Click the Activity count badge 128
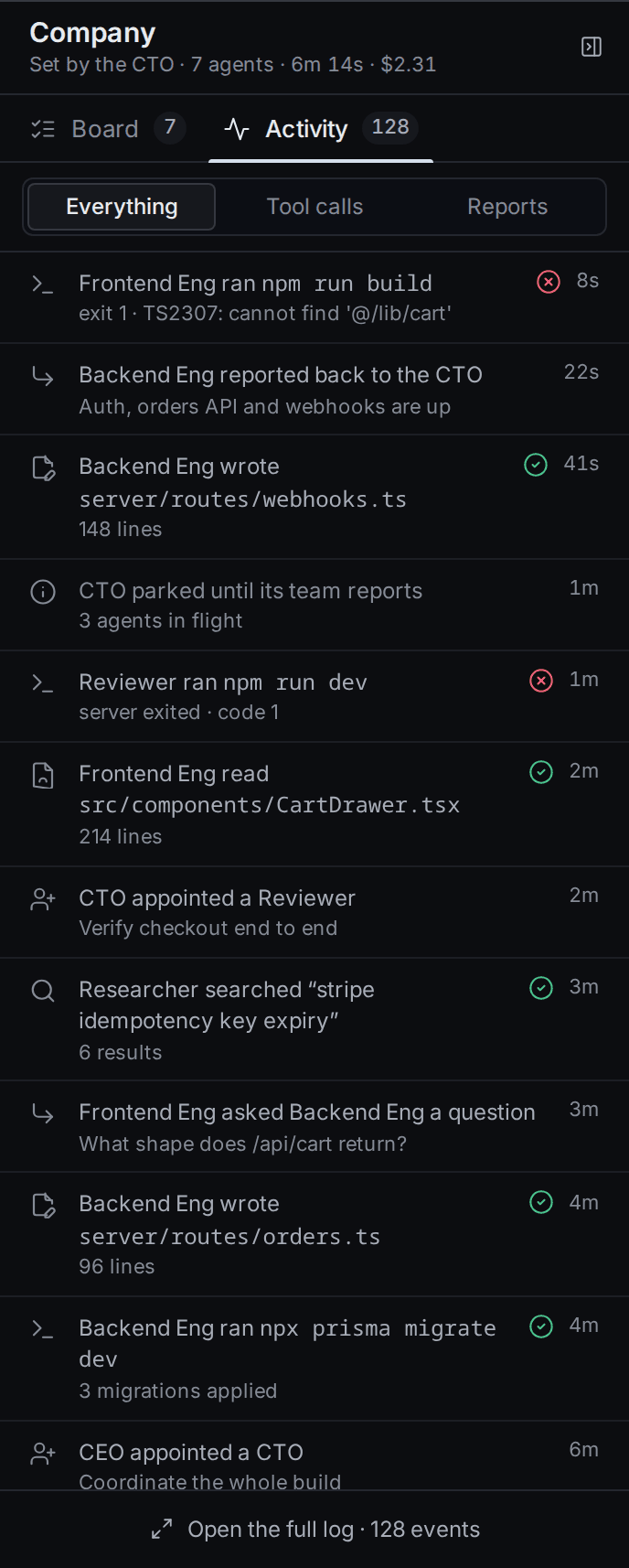The height and width of the screenshot is (1568, 629). (390, 127)
